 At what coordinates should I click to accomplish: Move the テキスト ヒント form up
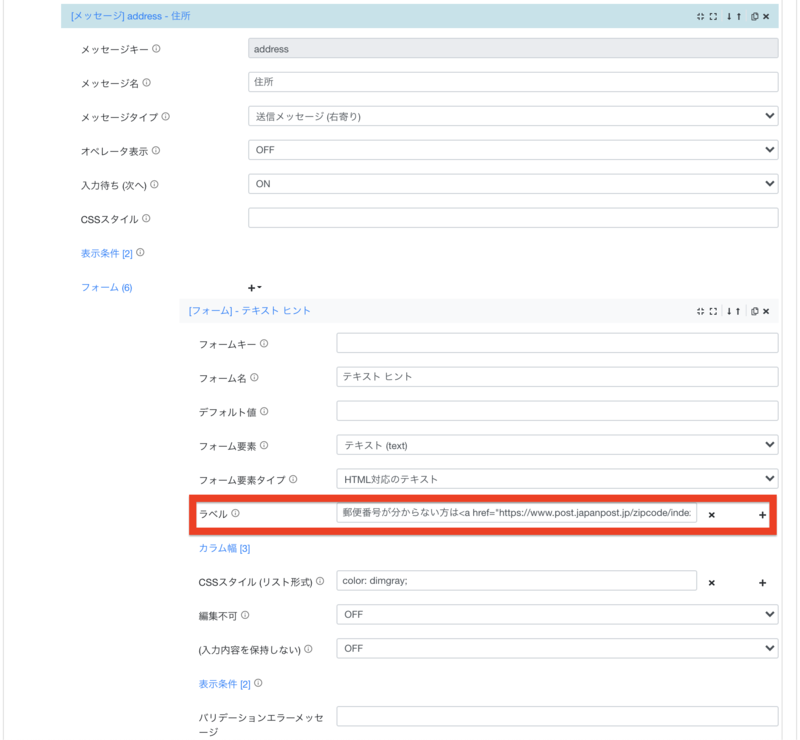(x=738, y=311)
